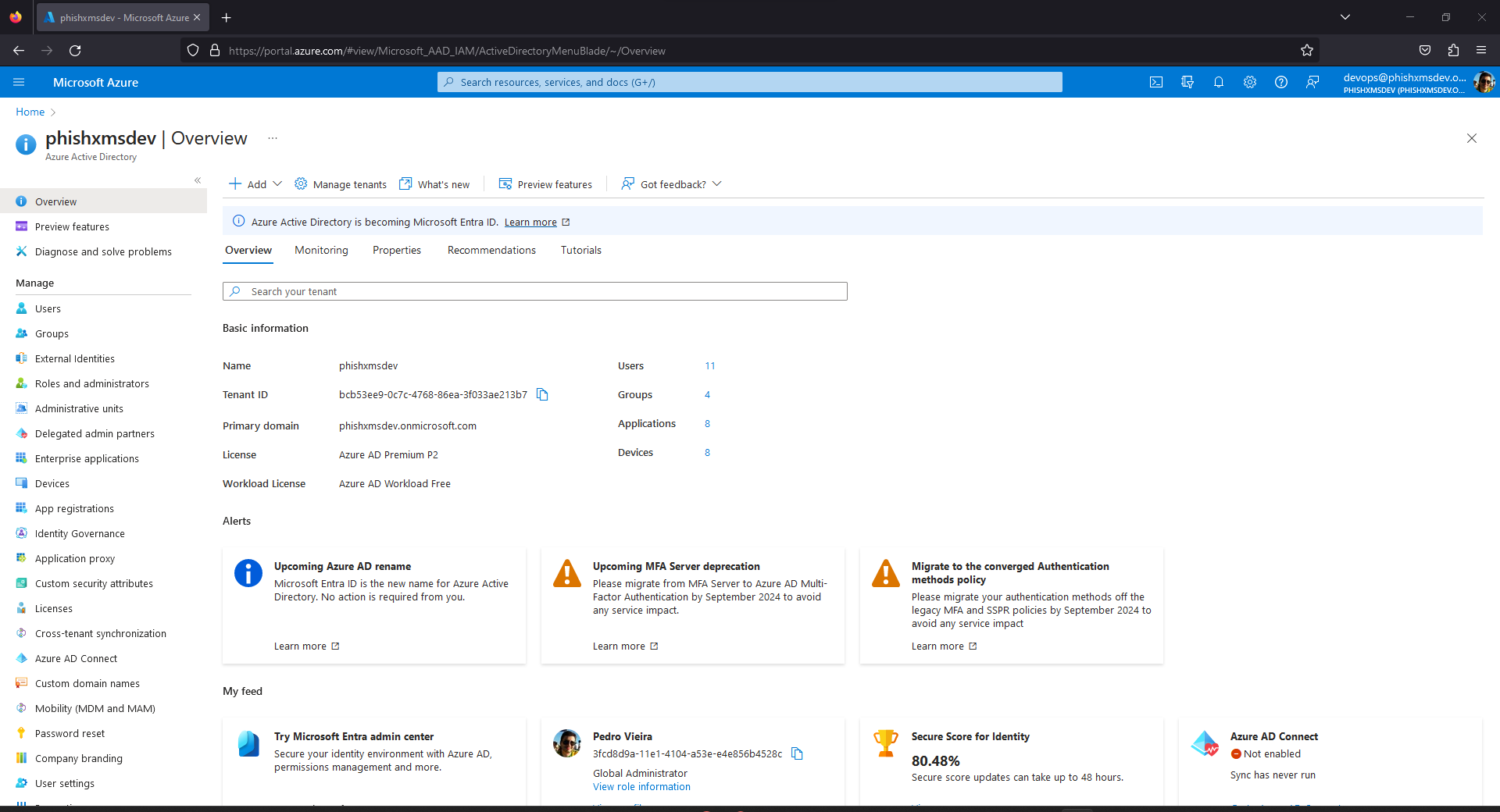Switch to the Recommendations tab
Viewport: 1500px width, 812px height.
click(491, 250)
